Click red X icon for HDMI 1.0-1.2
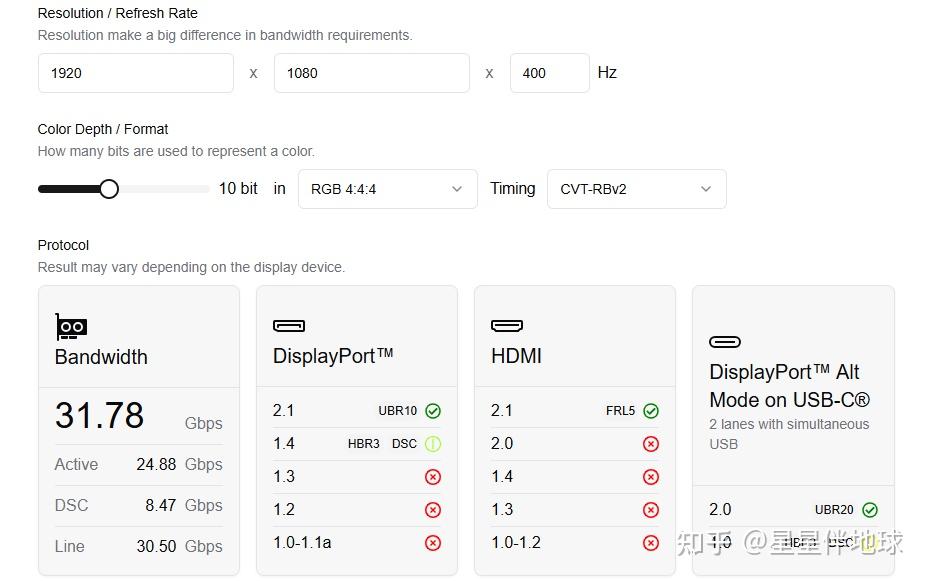 point(651,543)
